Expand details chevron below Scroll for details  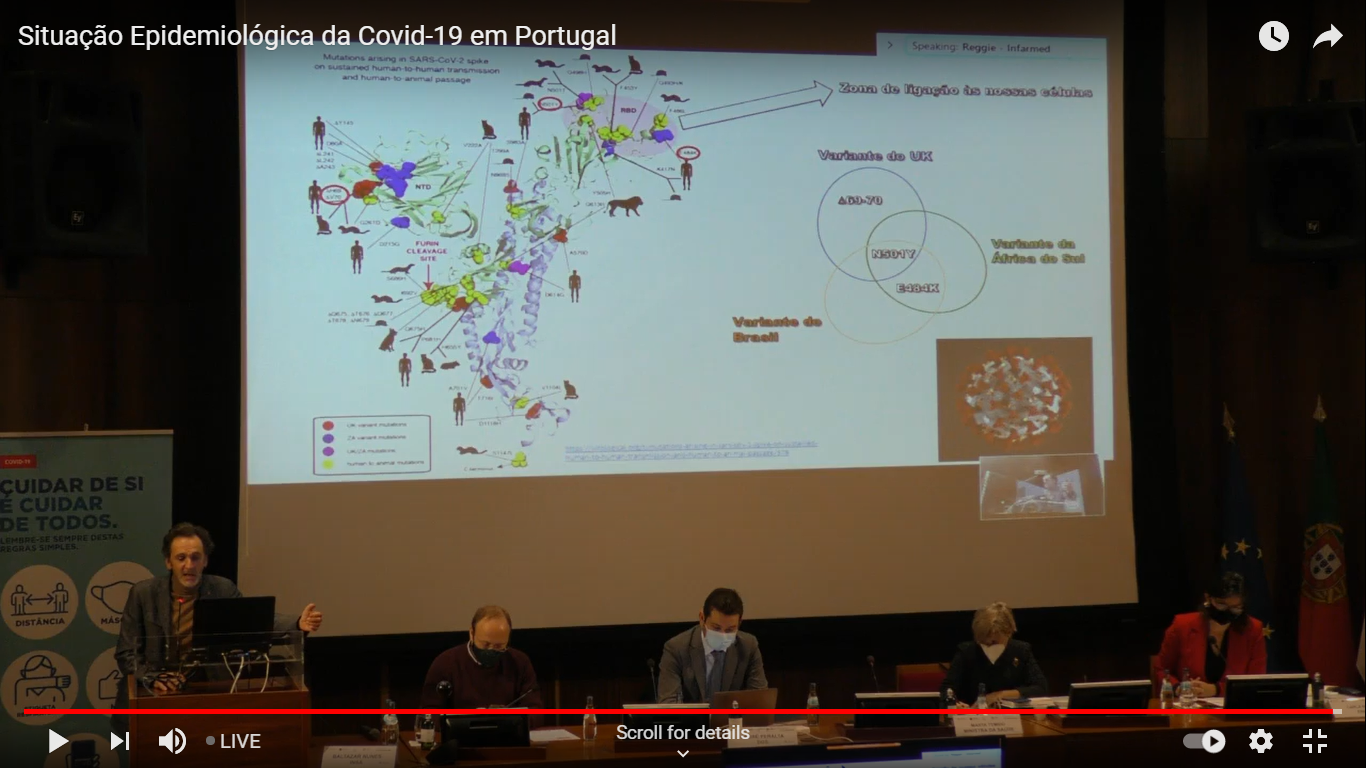click(683, 754)
